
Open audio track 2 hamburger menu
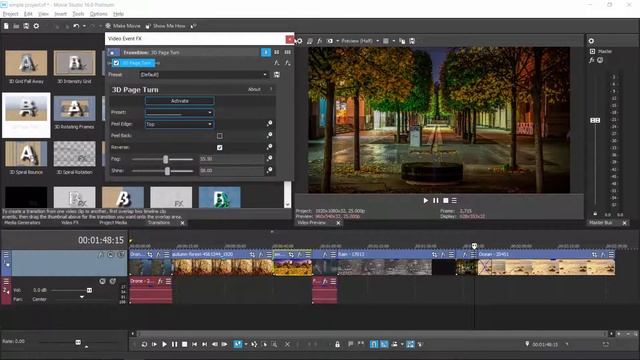(x=6, y=281)
